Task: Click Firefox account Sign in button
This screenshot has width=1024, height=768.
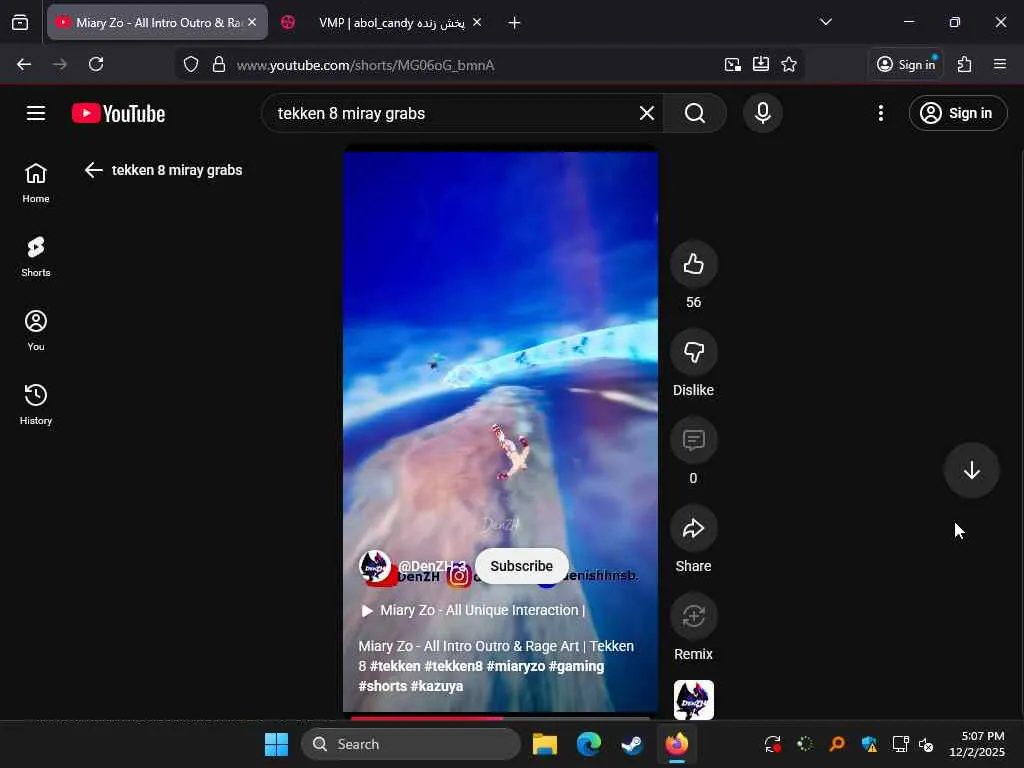Action: [906, 64]
